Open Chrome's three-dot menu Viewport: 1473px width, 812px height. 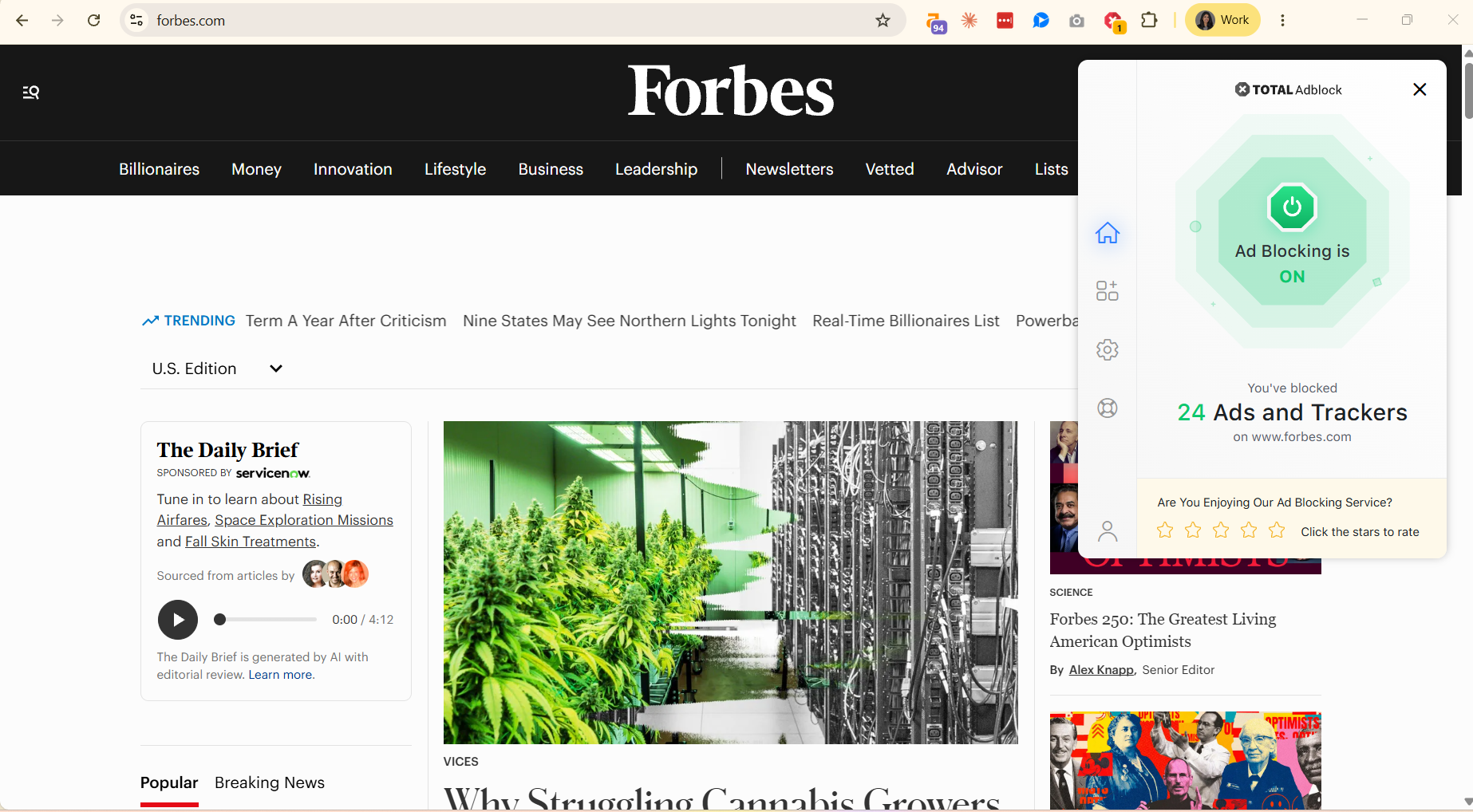pyautogui.click(x=1282, y=21)
